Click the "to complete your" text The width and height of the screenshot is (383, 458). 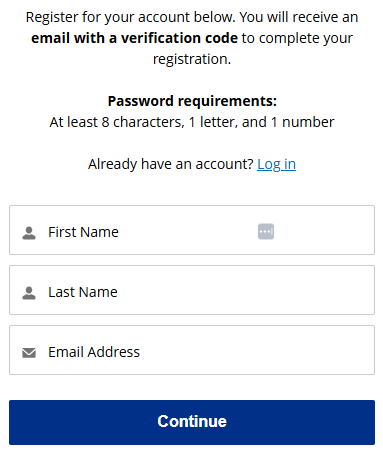coord(297,38)
